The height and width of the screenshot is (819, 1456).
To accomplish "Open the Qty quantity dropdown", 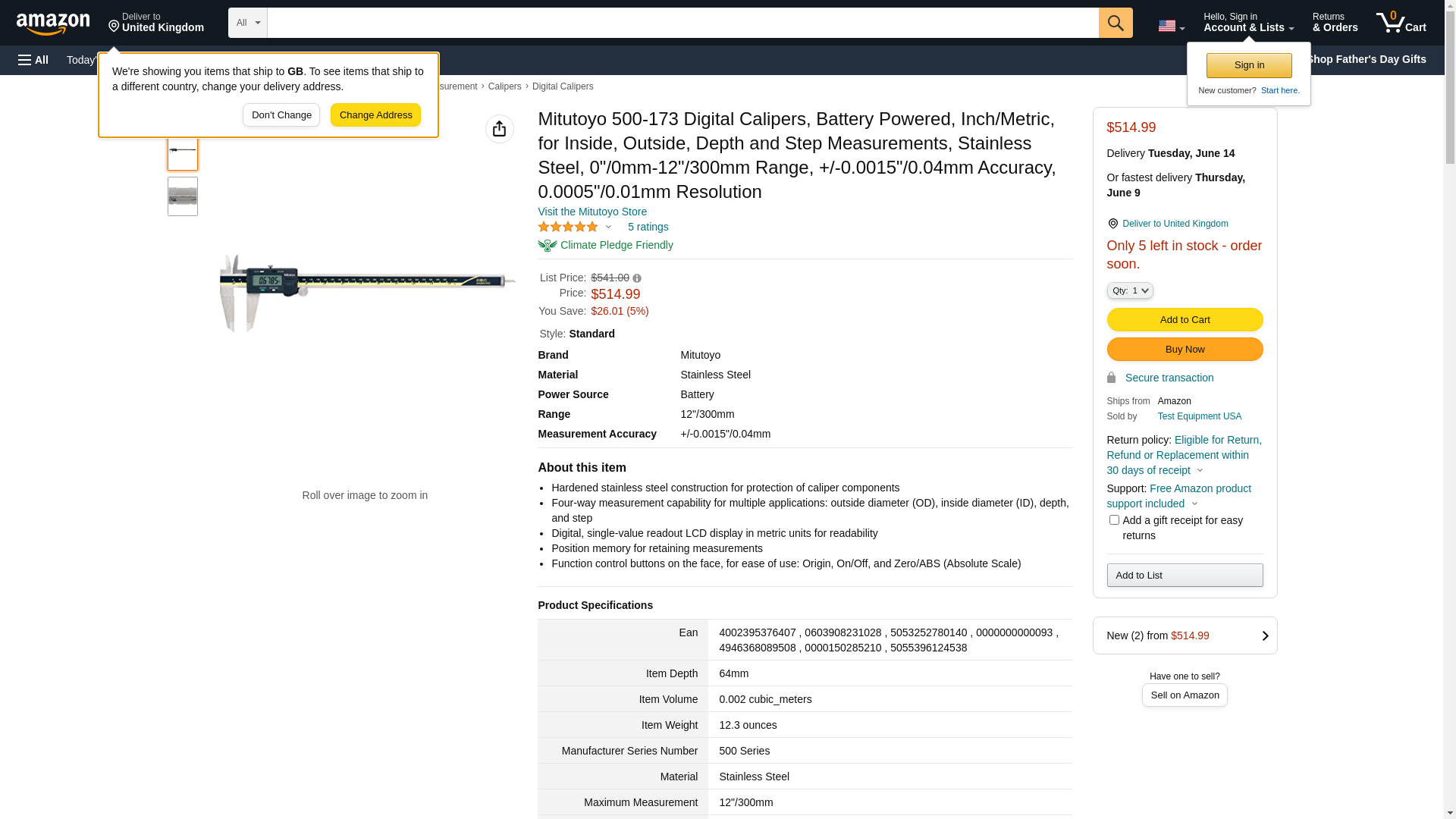I will (x=1130, y=290).
